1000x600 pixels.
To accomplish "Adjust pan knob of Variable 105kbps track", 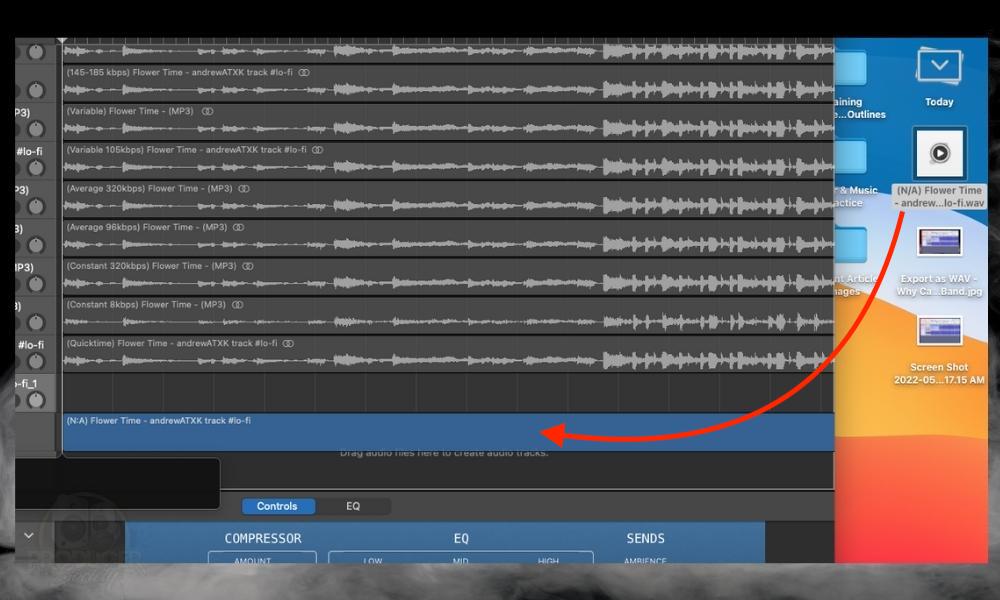I will 36,168.
